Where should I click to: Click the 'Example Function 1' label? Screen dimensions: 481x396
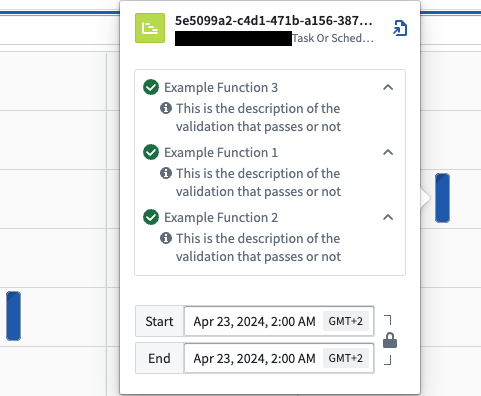[221, 152]
